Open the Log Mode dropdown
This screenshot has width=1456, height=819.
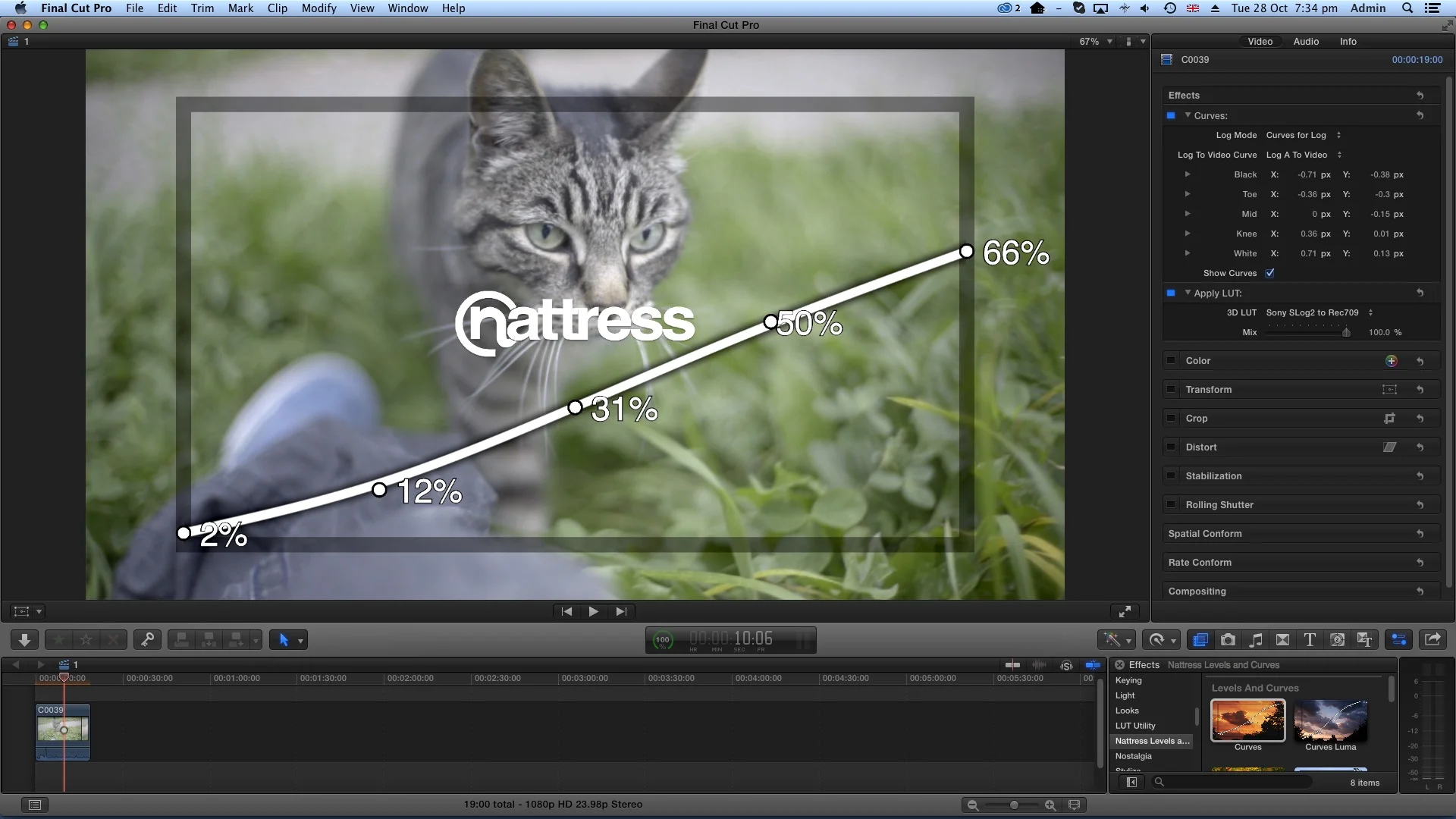(x=1304, y=135)
